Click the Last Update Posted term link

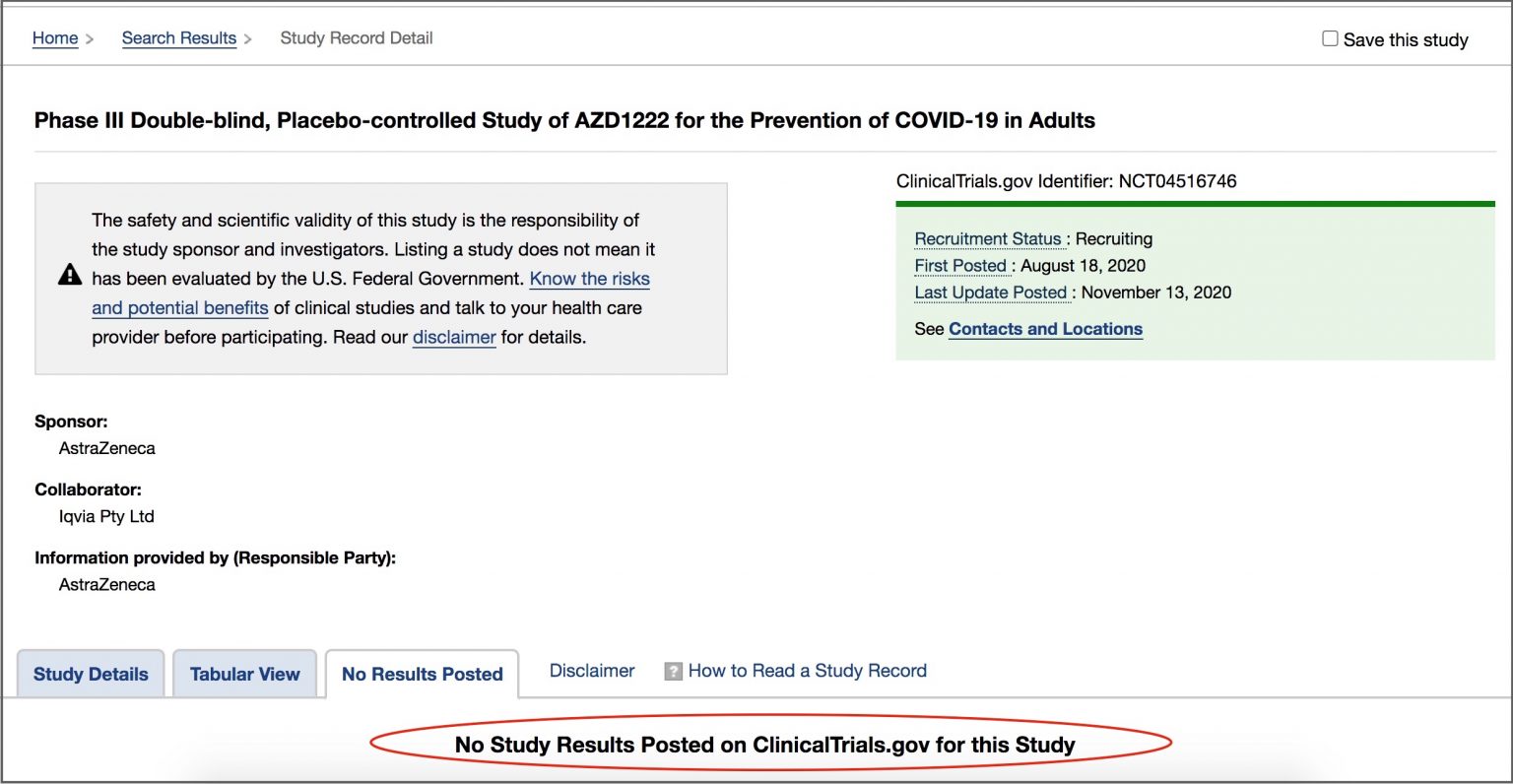(991, 293)
